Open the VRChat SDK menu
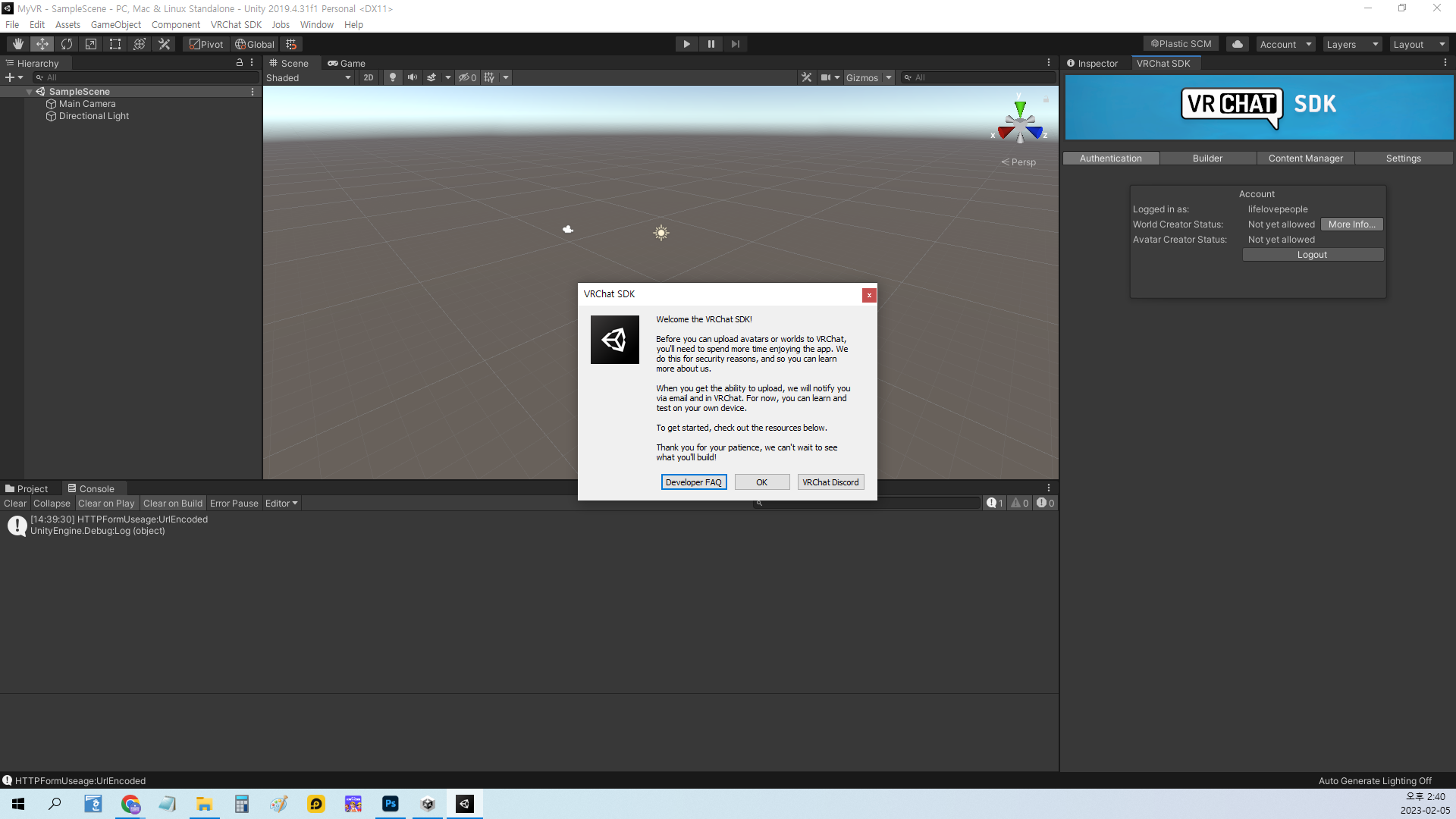The height and width of the screenshot is (819, 1456). point(236,24)
